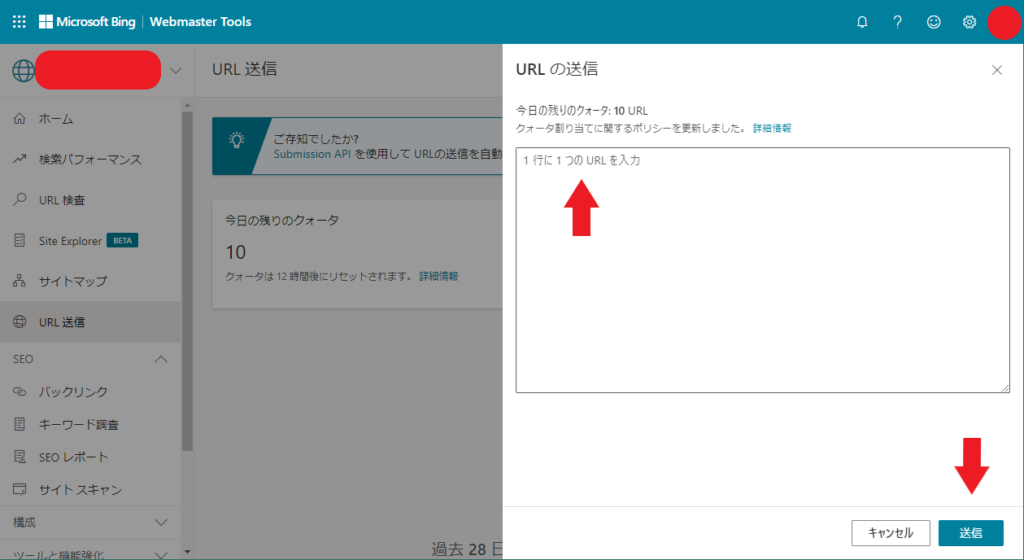
Task: Click sidebar scrollbar down arrow
Action: coord(187,552)
